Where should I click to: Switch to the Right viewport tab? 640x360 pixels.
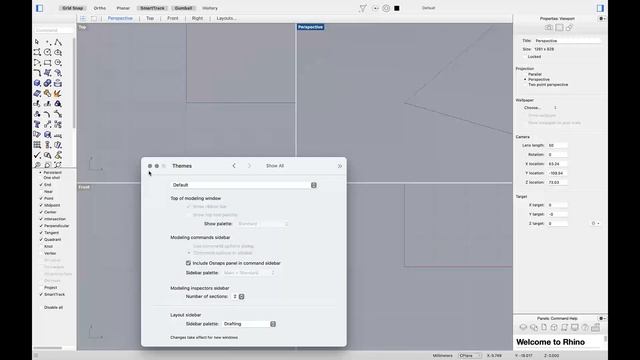pos(197,18)
